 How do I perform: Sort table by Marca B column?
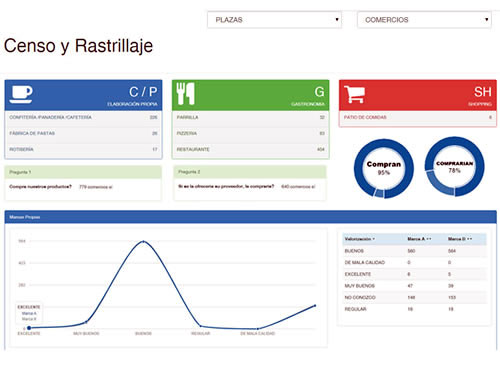coord(460,239)
